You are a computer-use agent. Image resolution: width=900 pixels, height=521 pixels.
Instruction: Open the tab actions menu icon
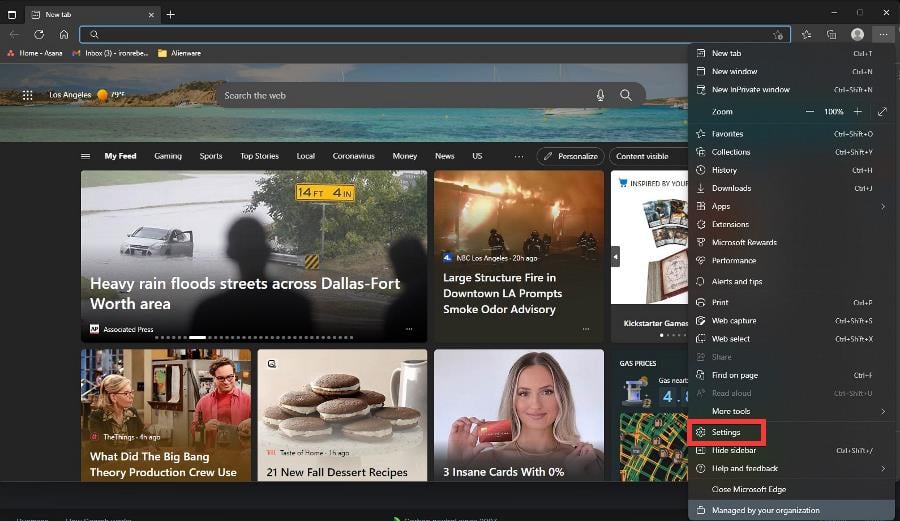click(11, 14)
